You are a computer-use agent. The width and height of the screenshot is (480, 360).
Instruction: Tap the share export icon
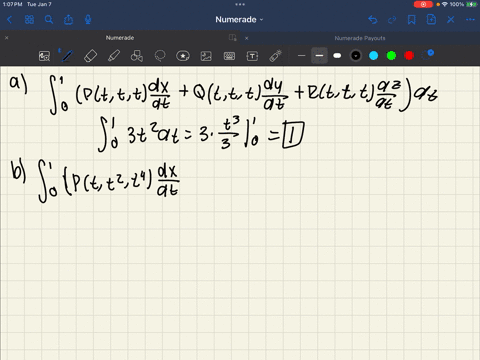pyautogui.click(x=68, y=20)
